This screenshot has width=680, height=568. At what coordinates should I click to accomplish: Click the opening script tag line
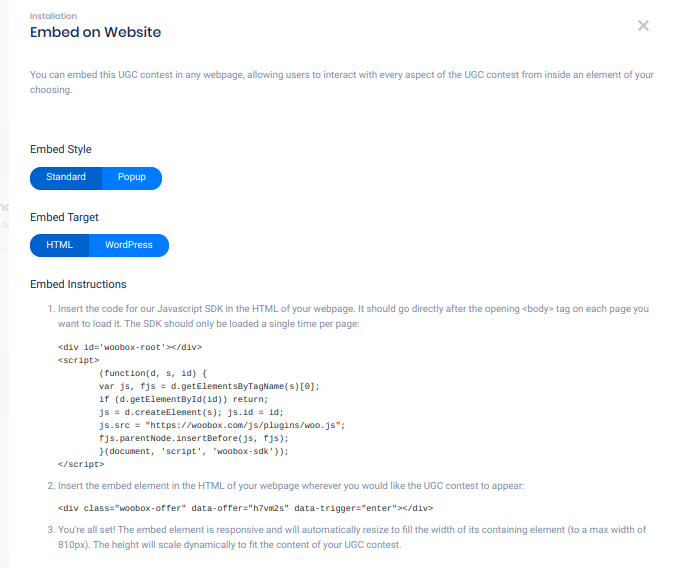click(78, 360)
